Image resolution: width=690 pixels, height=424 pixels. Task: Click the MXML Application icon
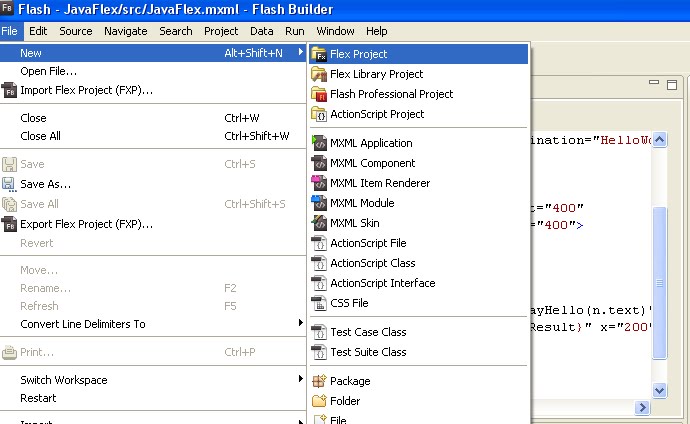[319, 143]
